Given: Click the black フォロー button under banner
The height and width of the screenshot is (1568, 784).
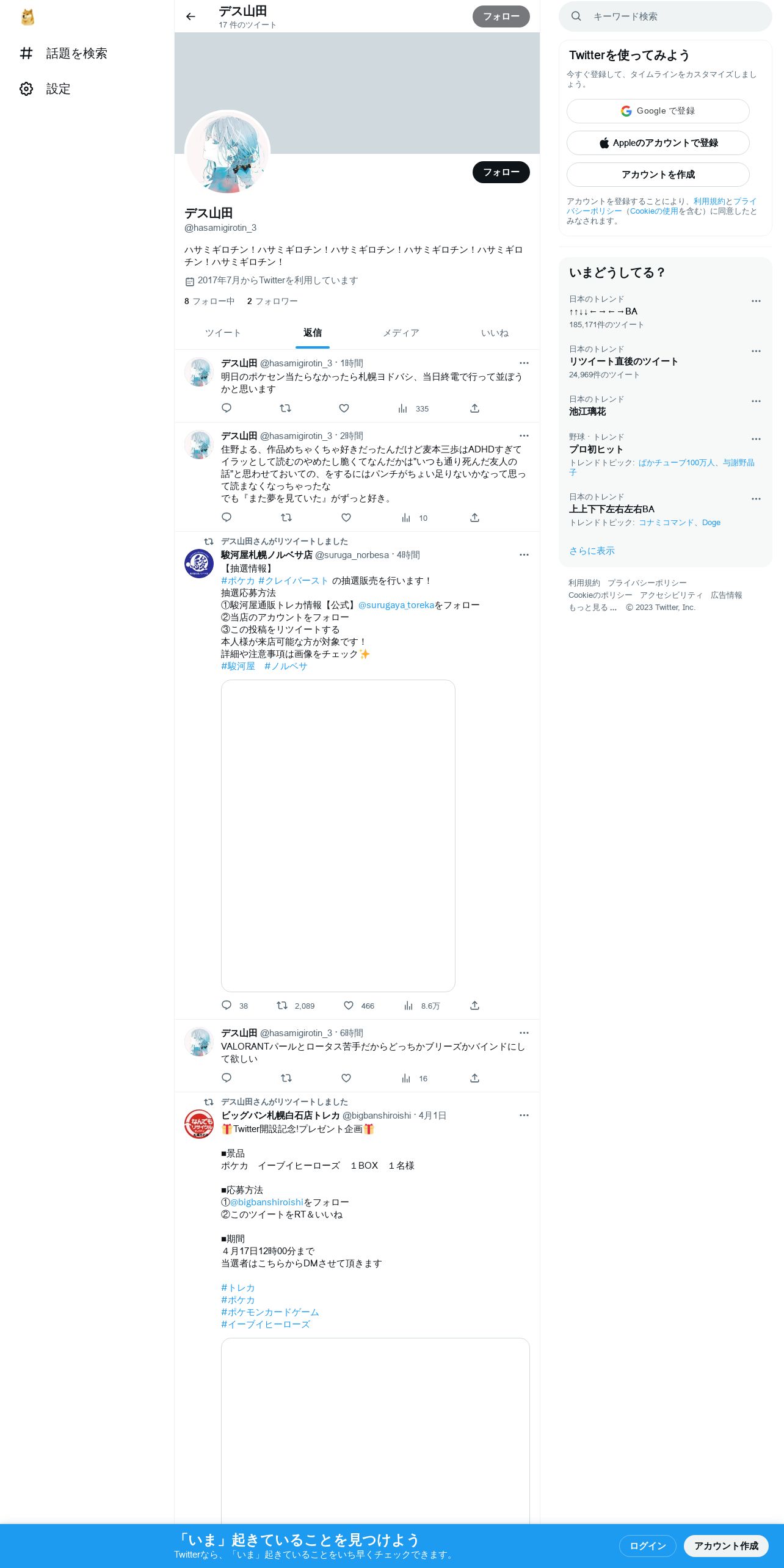Looking at the screenshot, I should [501, 172].
